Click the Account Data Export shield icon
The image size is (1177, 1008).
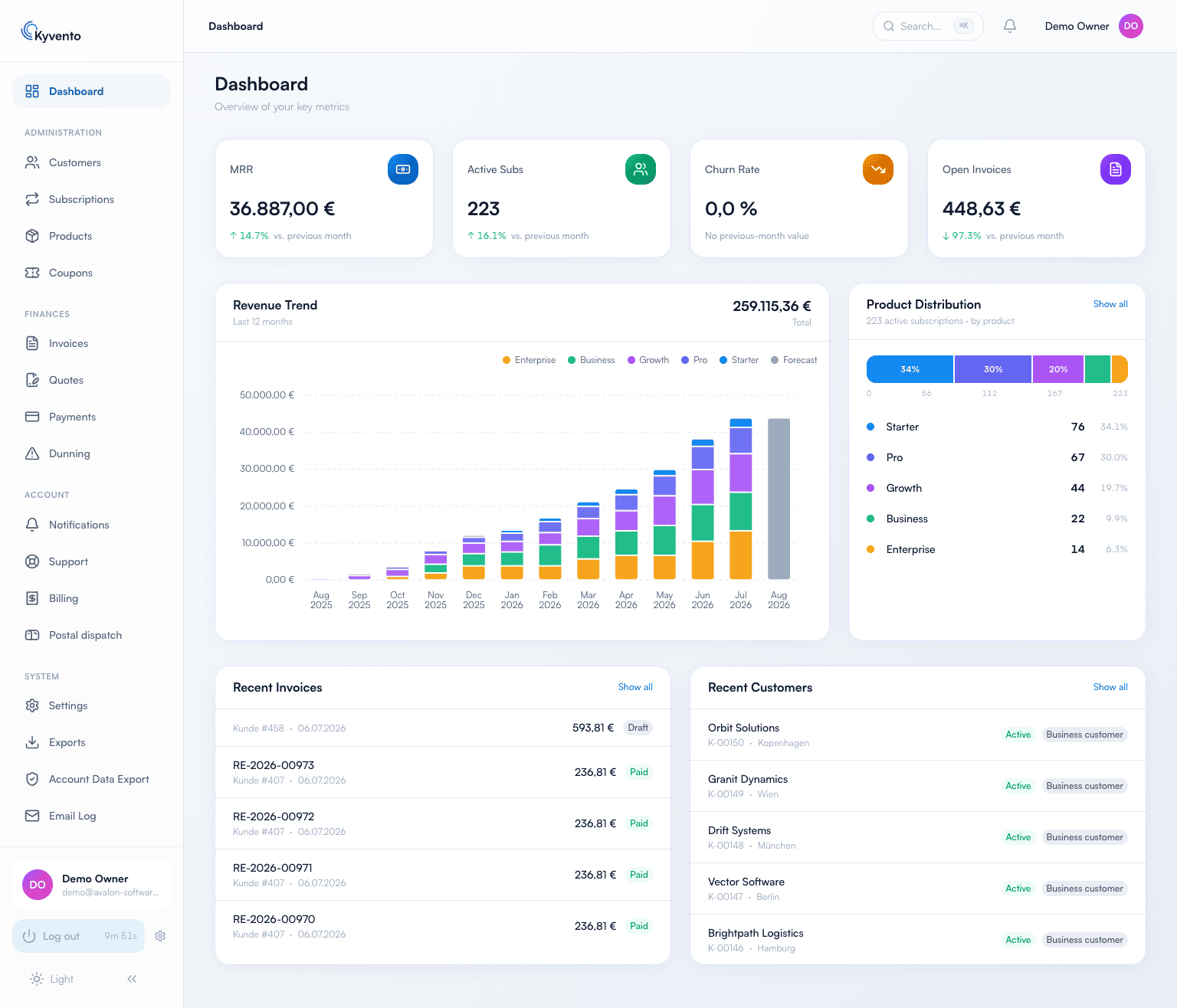[x=32, y=779]
